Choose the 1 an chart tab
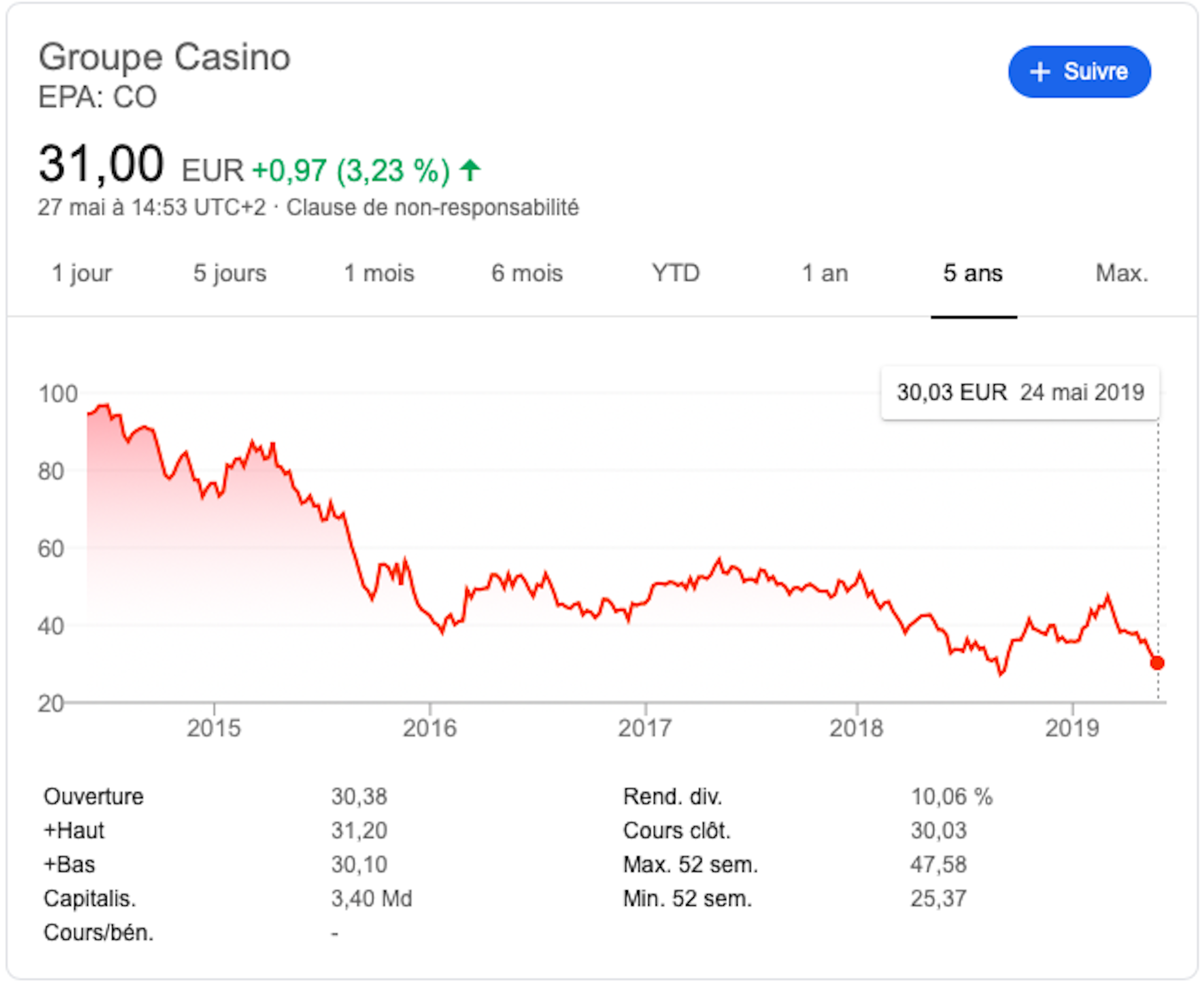This screenshot has width=1204, height=984. tap(825, 273)
